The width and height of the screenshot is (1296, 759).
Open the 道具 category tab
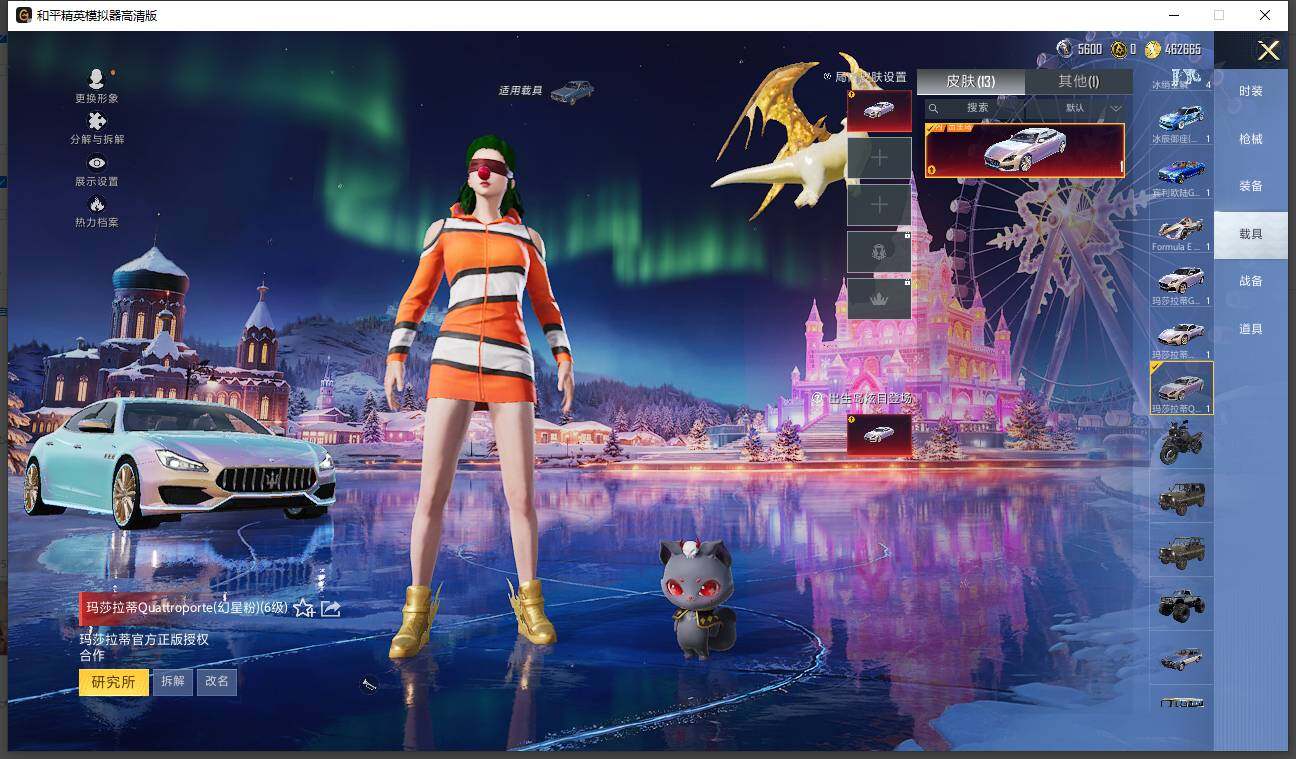1251,329
